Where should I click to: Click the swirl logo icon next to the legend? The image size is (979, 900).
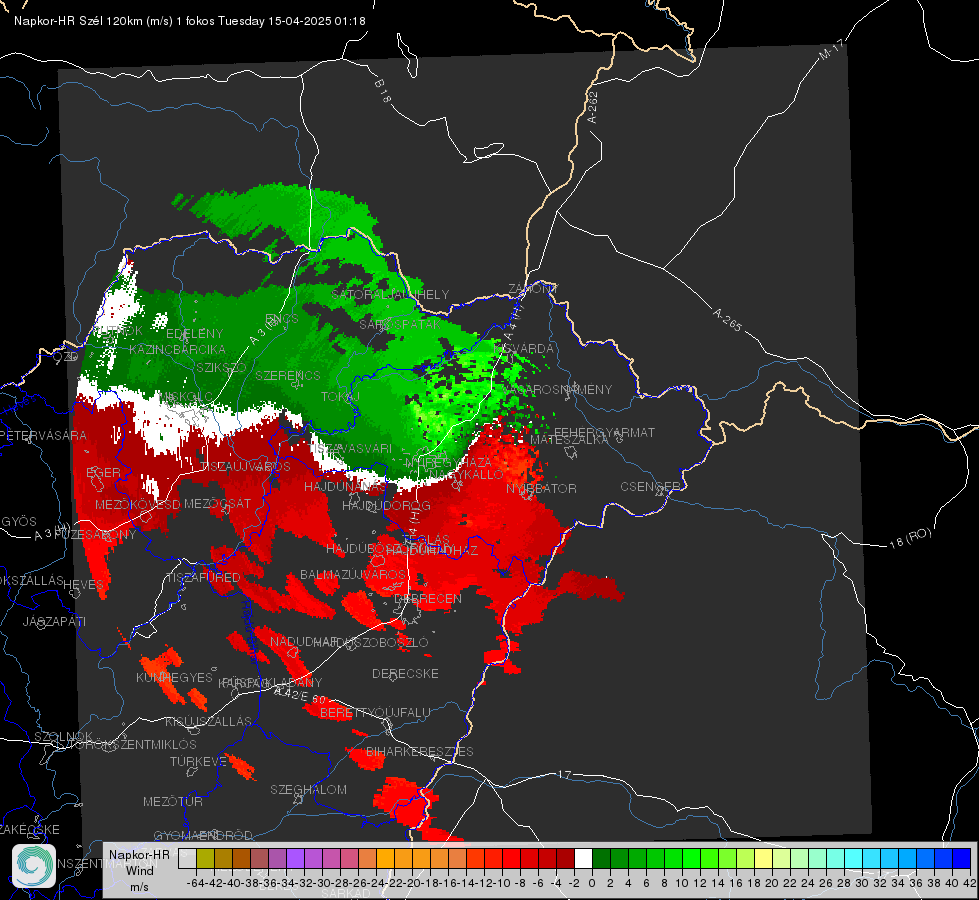(34, 865)
